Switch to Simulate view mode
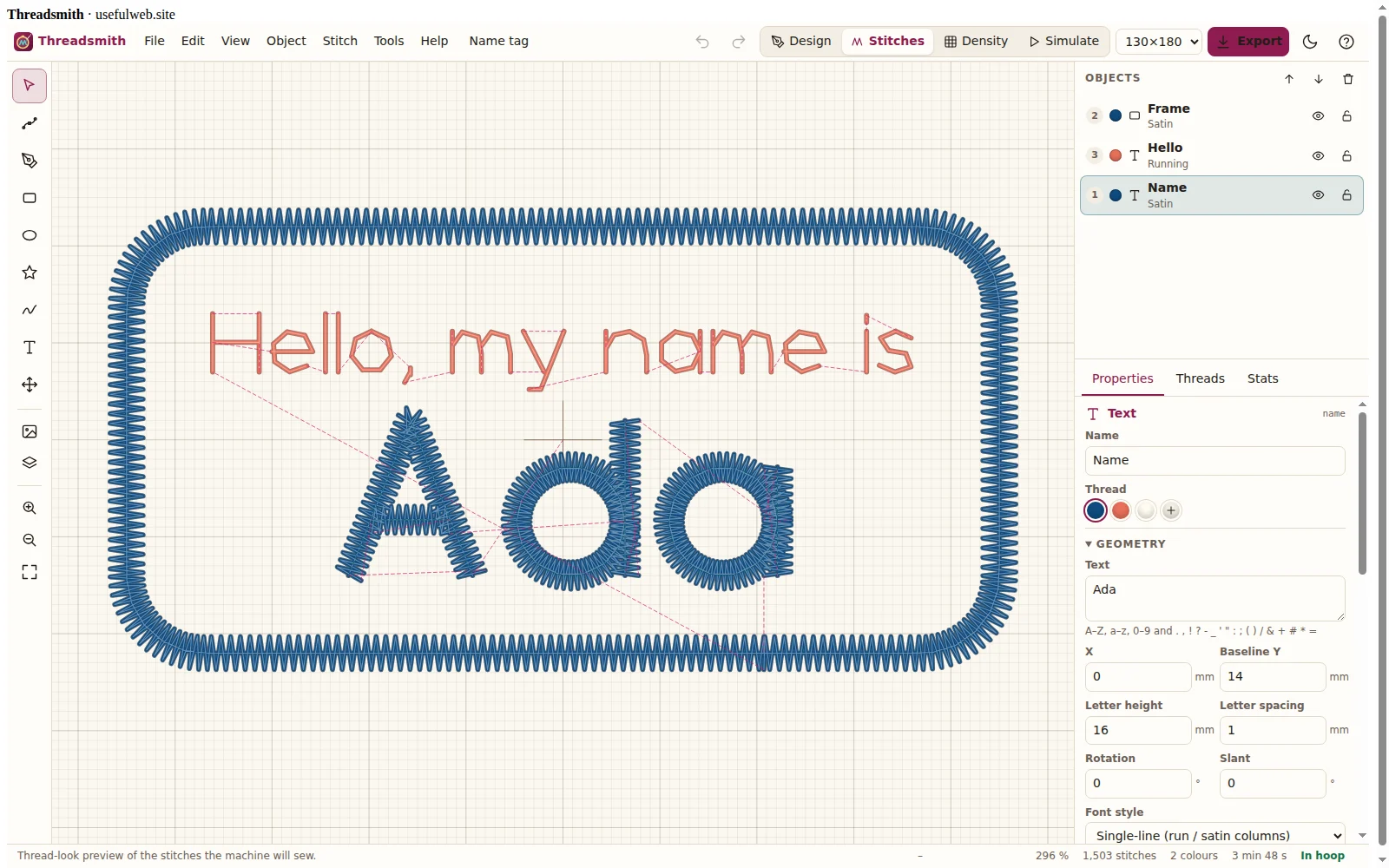 (1064, 41)
